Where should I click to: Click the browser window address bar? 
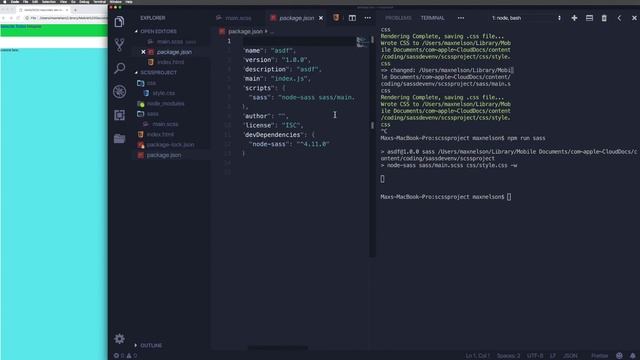[67, 18]
